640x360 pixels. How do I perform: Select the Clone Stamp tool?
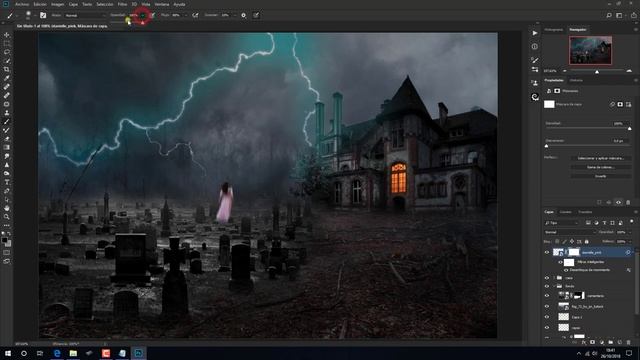7,113
